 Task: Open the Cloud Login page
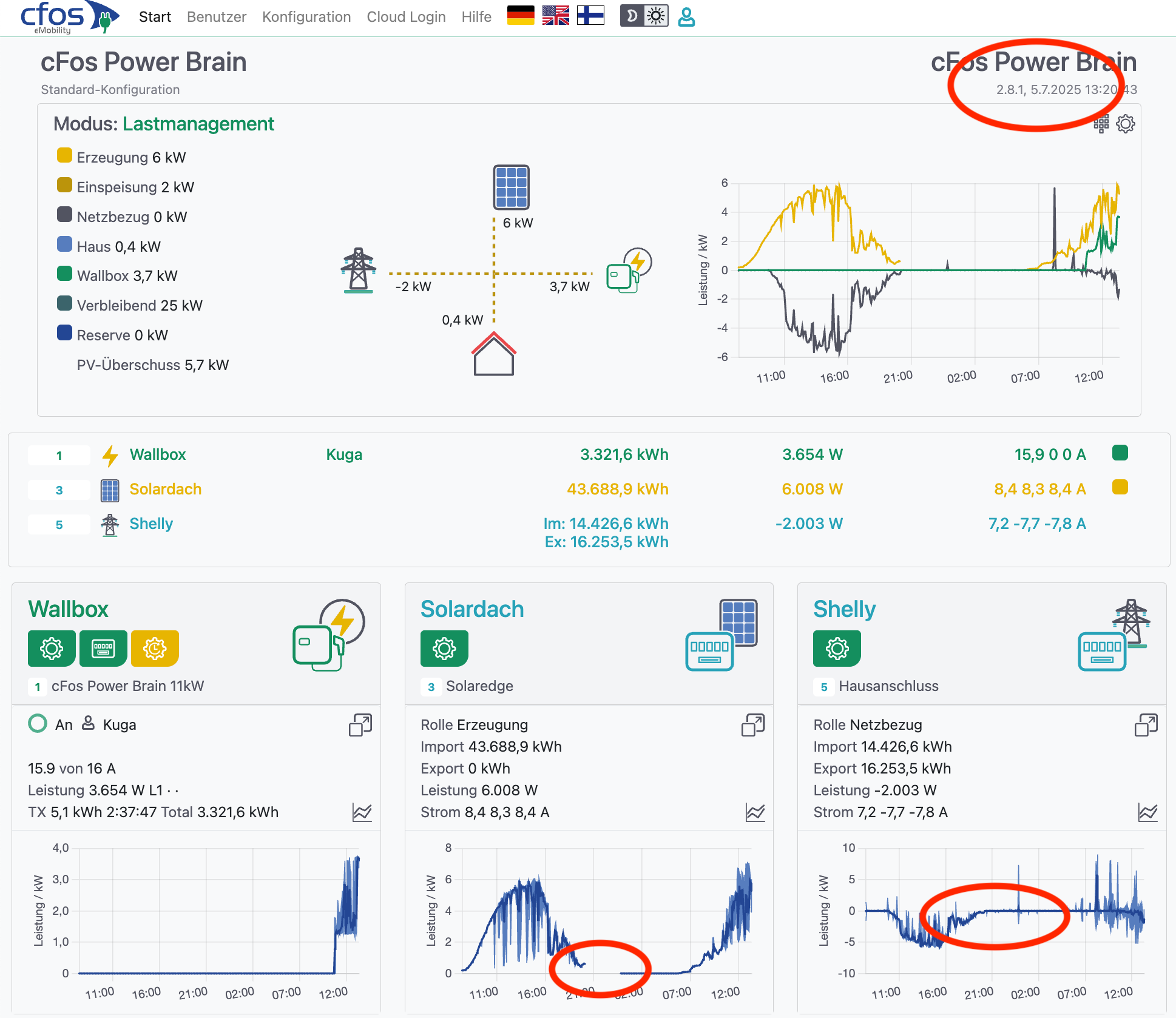click(406, 17)
